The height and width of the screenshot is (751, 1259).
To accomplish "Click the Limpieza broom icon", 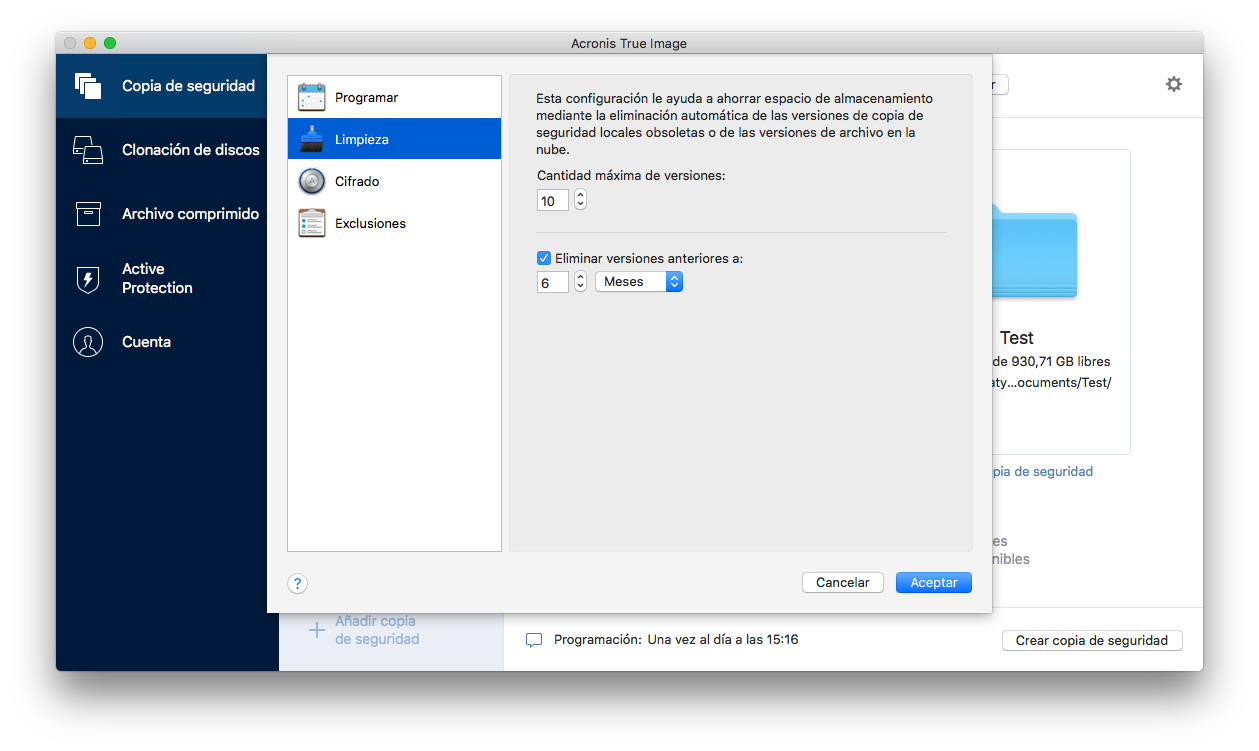I will [x=311, y=138].
